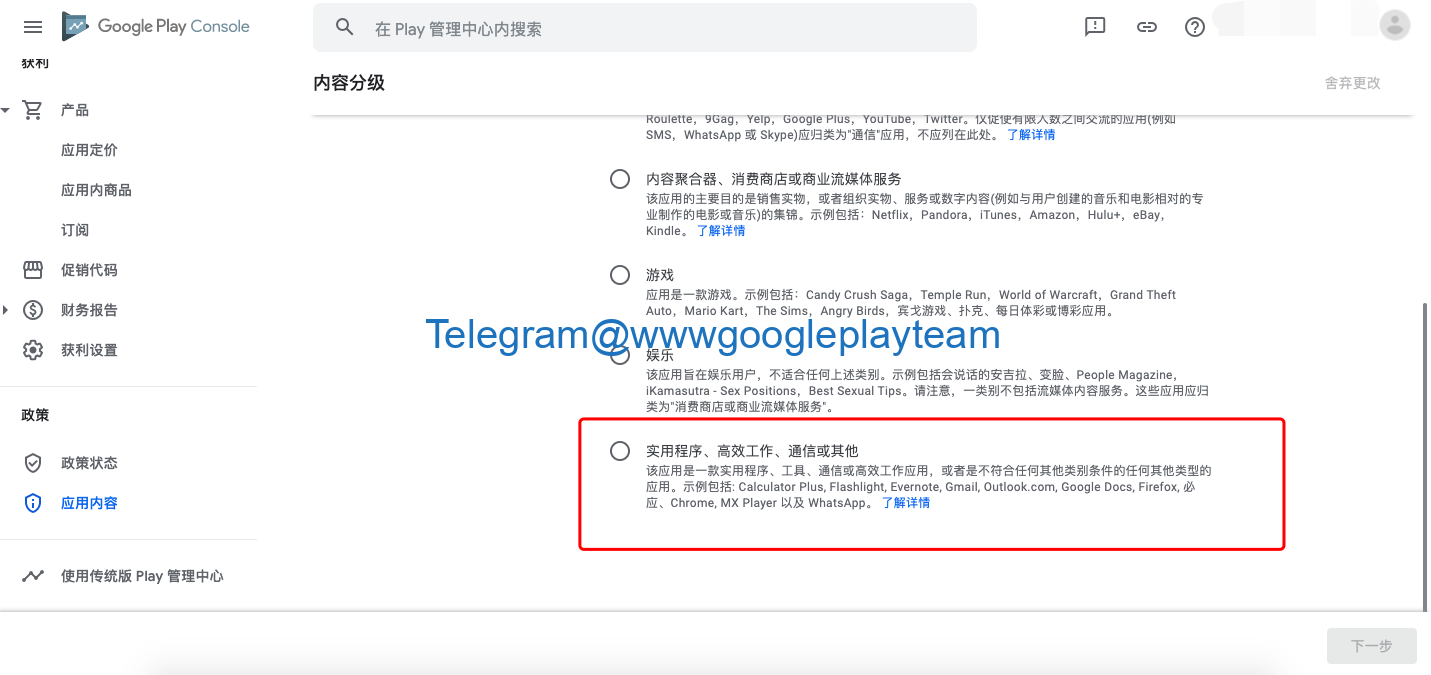
Task: Open 财务报告 in sidebar
Action: click(89, 310)
